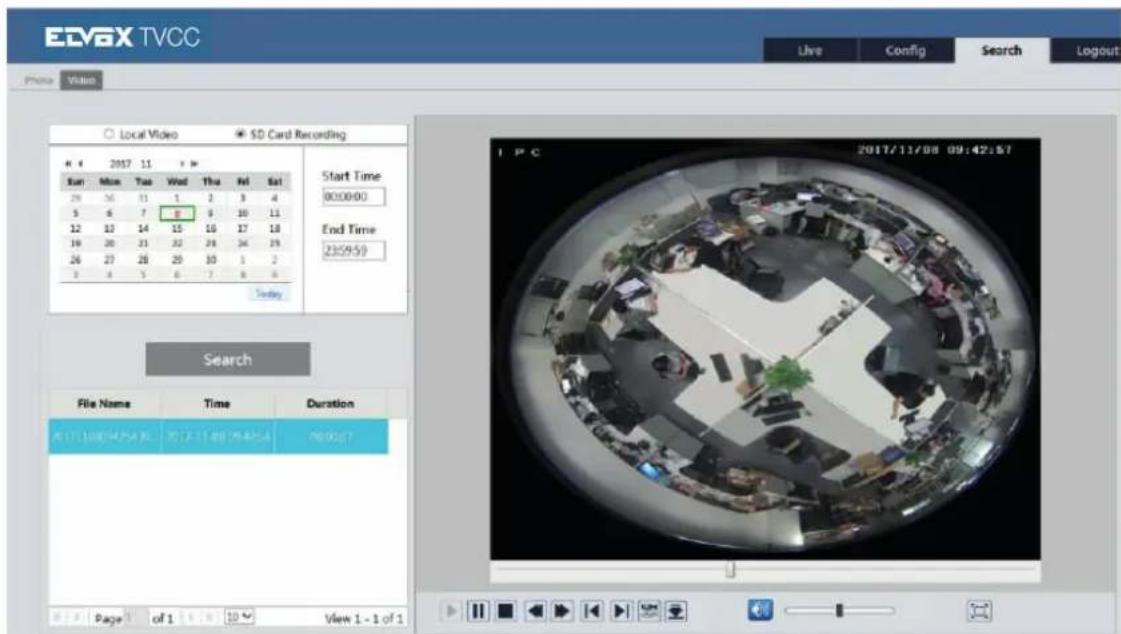
Task: Open the Search tab
Action: (x=1002, y=51)
